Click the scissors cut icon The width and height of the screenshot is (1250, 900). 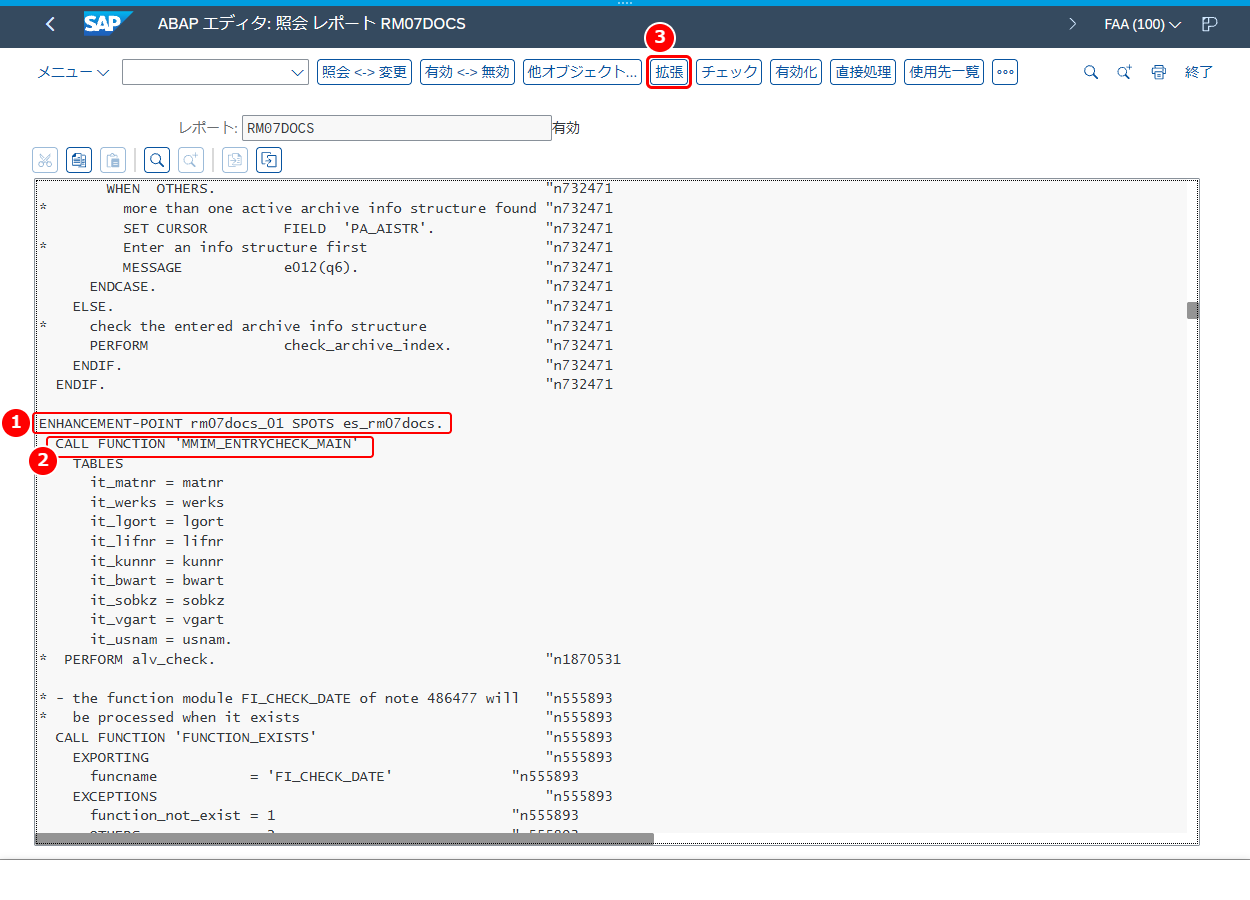coord(45,160)
